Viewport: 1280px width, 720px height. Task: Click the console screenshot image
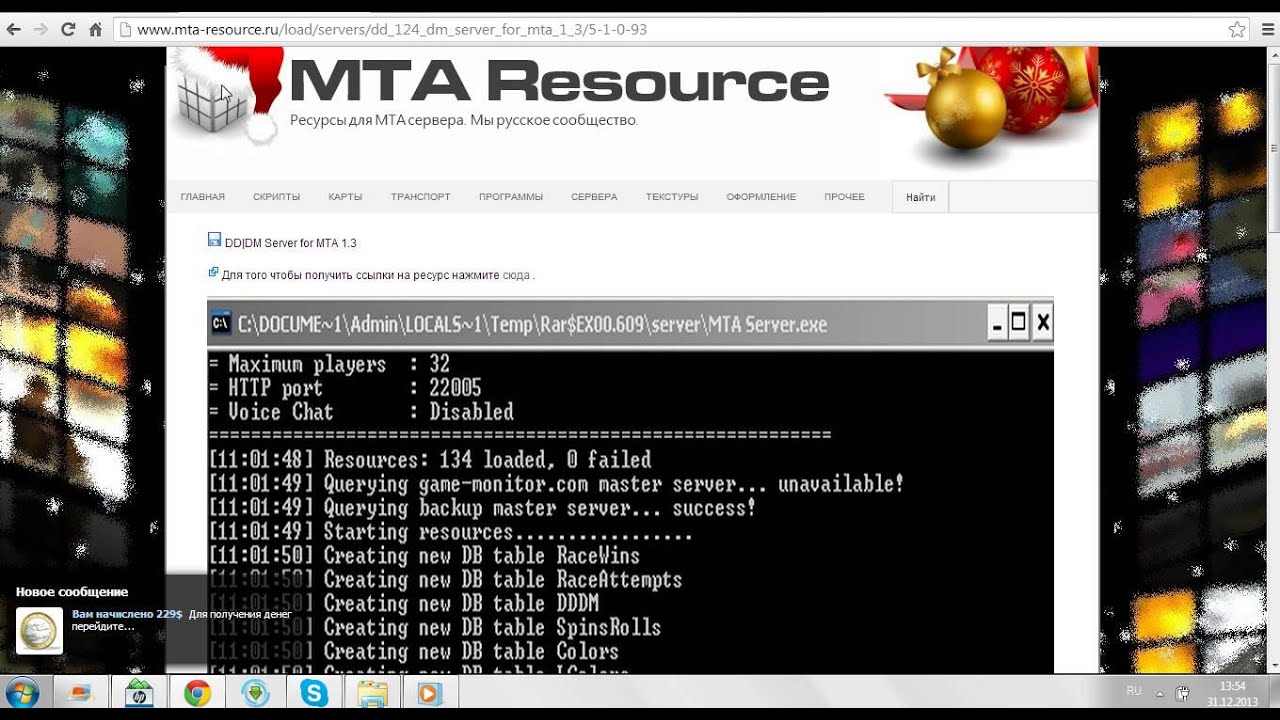[630, 487]
